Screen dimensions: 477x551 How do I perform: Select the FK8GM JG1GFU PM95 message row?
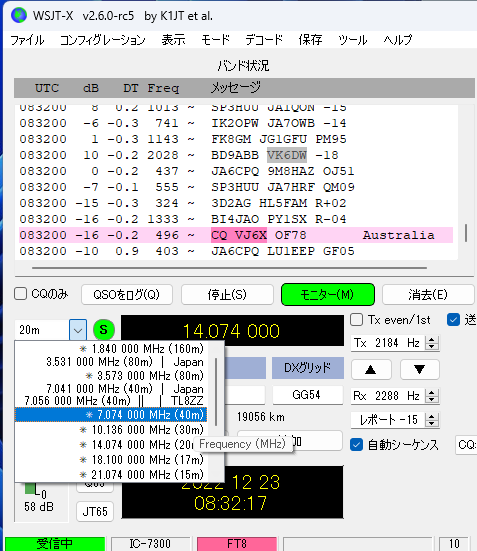point(236,139)
